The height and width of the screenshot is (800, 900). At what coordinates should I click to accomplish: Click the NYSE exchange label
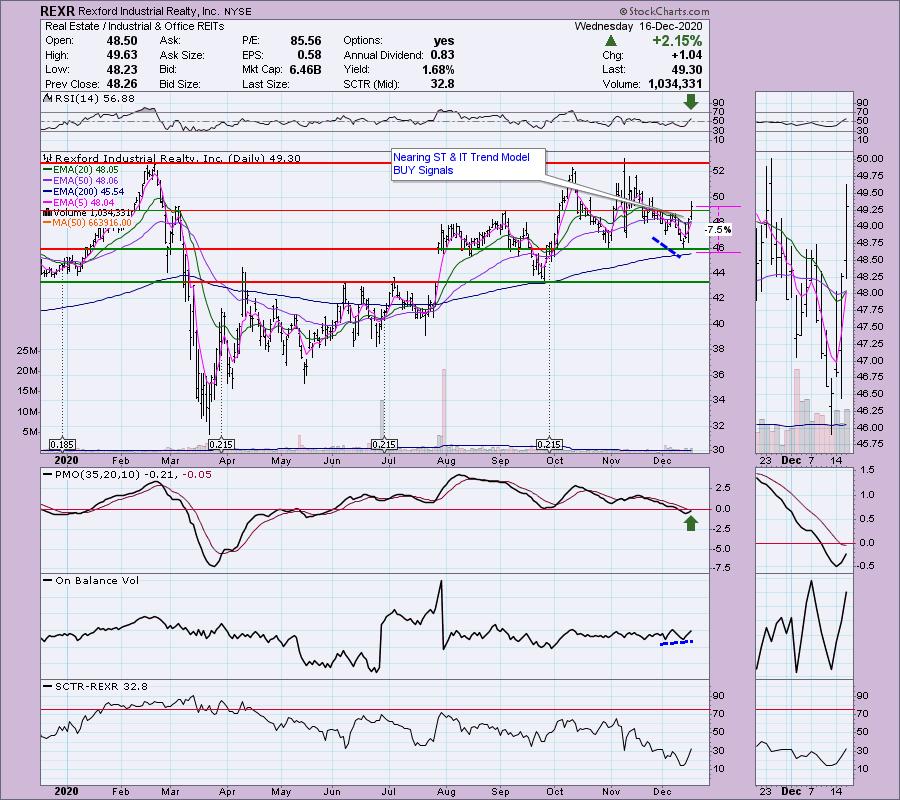click(236, 11)
